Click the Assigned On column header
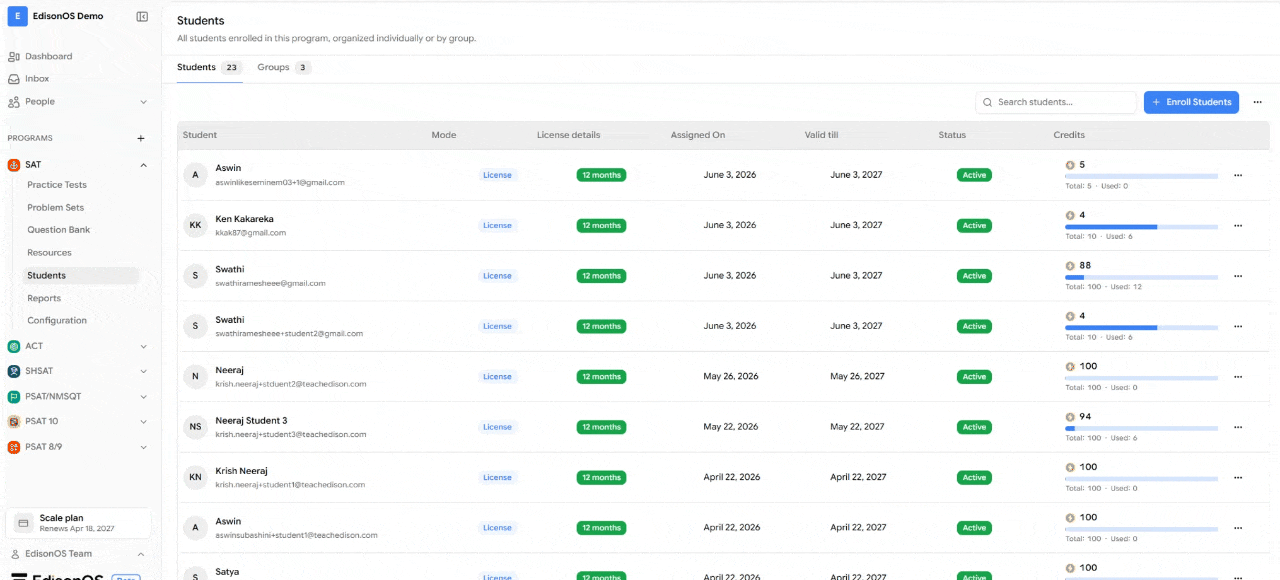 tap(698, 135)
